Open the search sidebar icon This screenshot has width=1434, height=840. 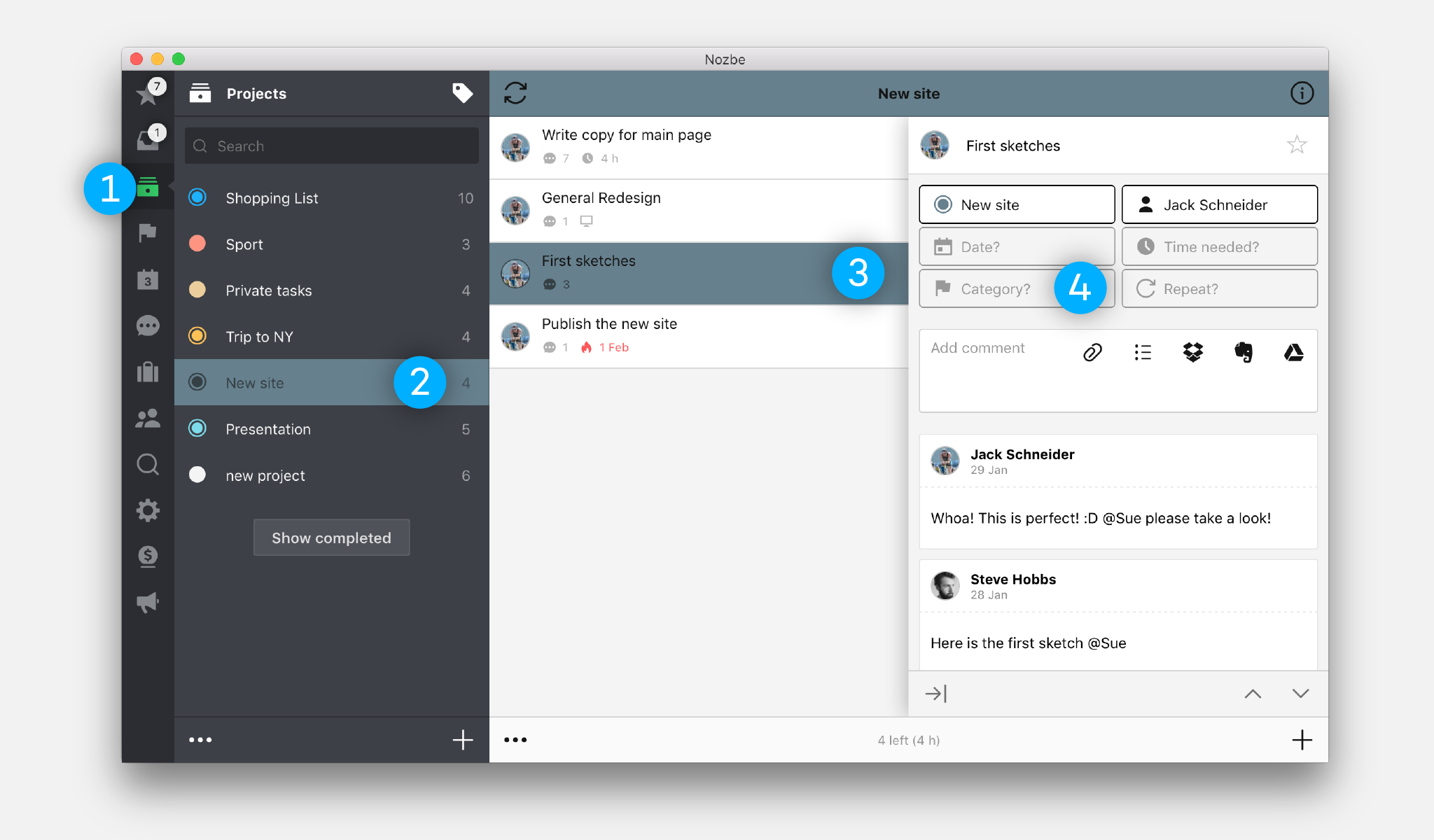coord(147,463)
